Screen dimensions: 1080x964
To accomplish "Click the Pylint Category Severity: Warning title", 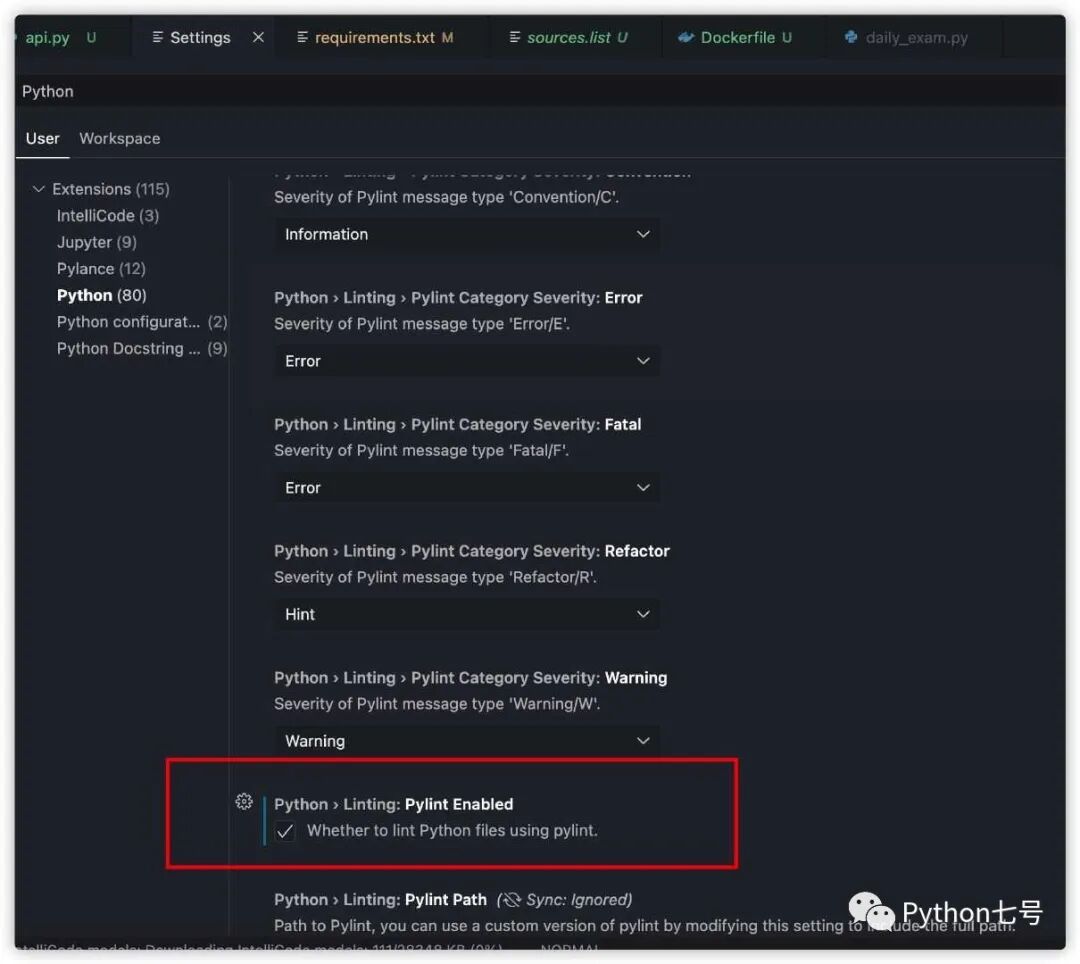I will click(470, 678).
